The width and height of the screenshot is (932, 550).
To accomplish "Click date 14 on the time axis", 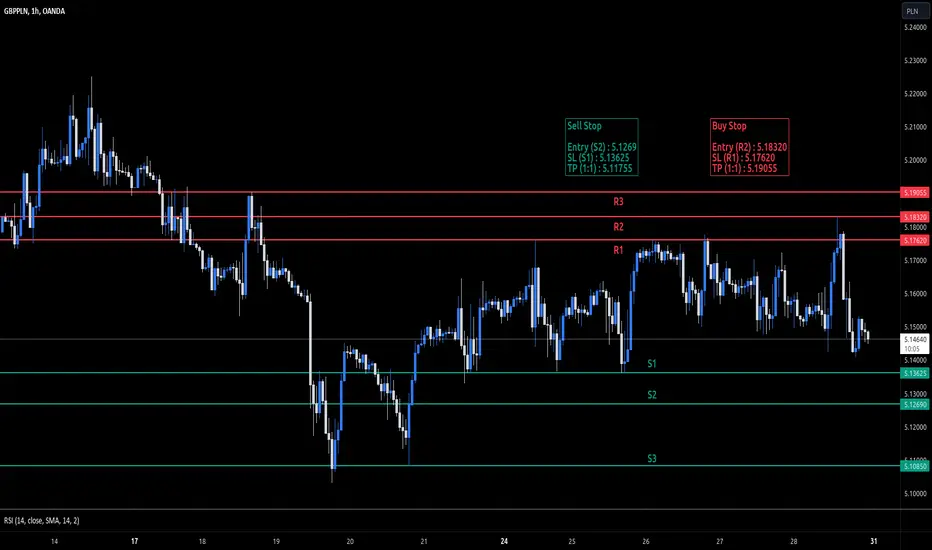I will click(x=54, y=541).
